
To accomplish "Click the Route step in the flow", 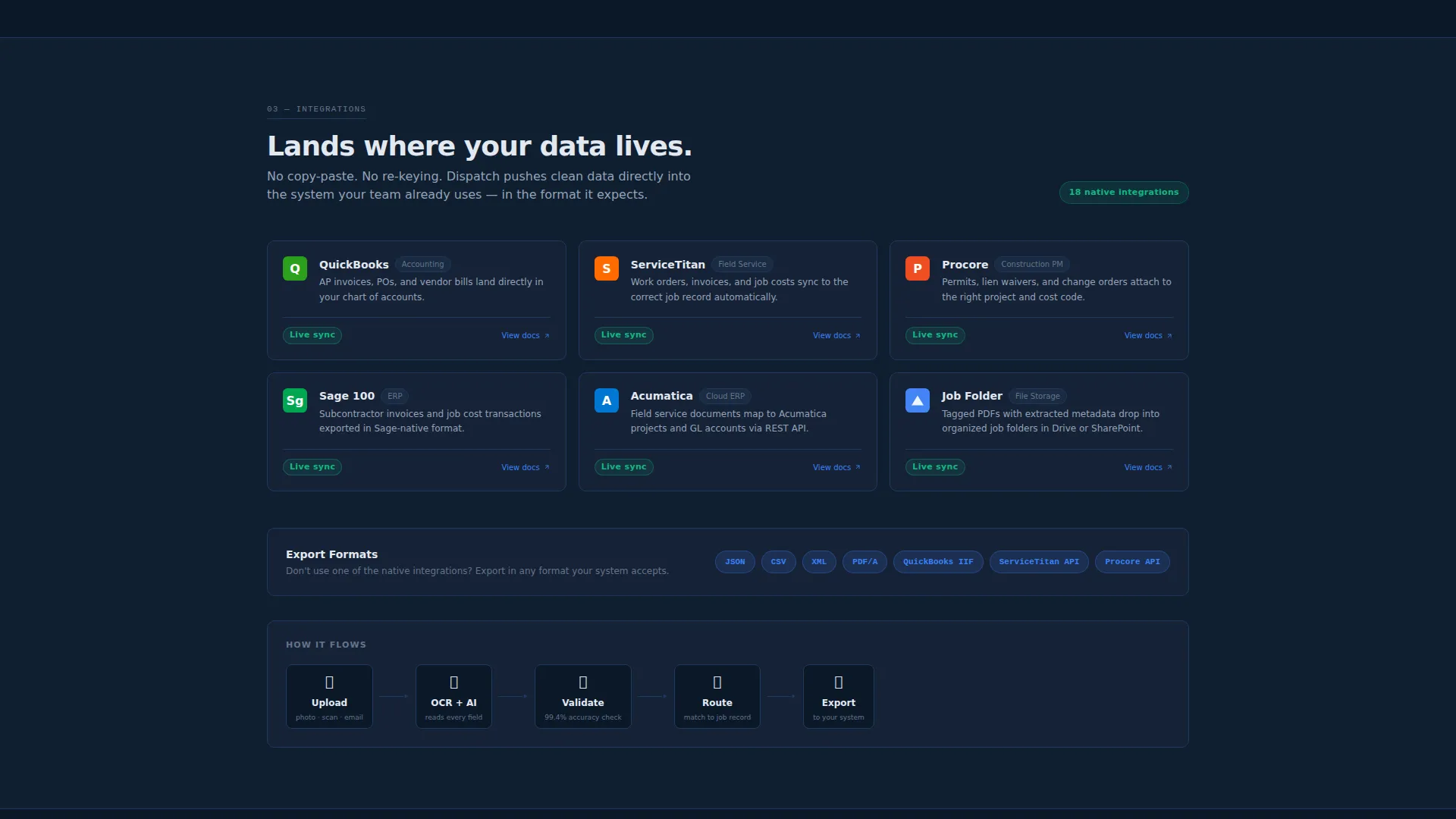I will point(717,697).
